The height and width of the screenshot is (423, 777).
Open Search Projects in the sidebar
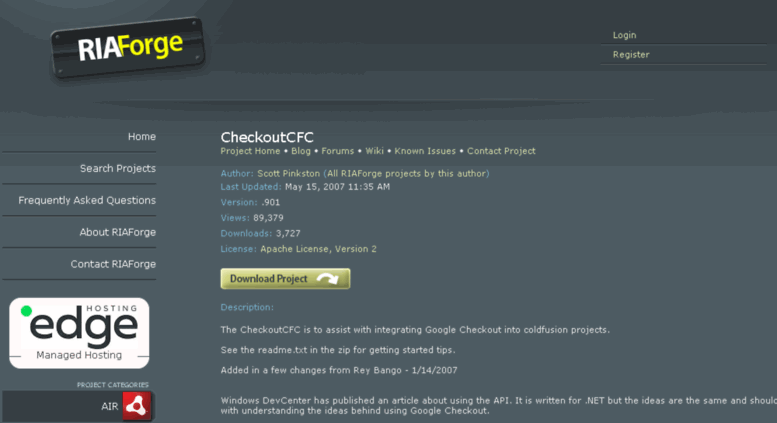[x=118, y=168]
